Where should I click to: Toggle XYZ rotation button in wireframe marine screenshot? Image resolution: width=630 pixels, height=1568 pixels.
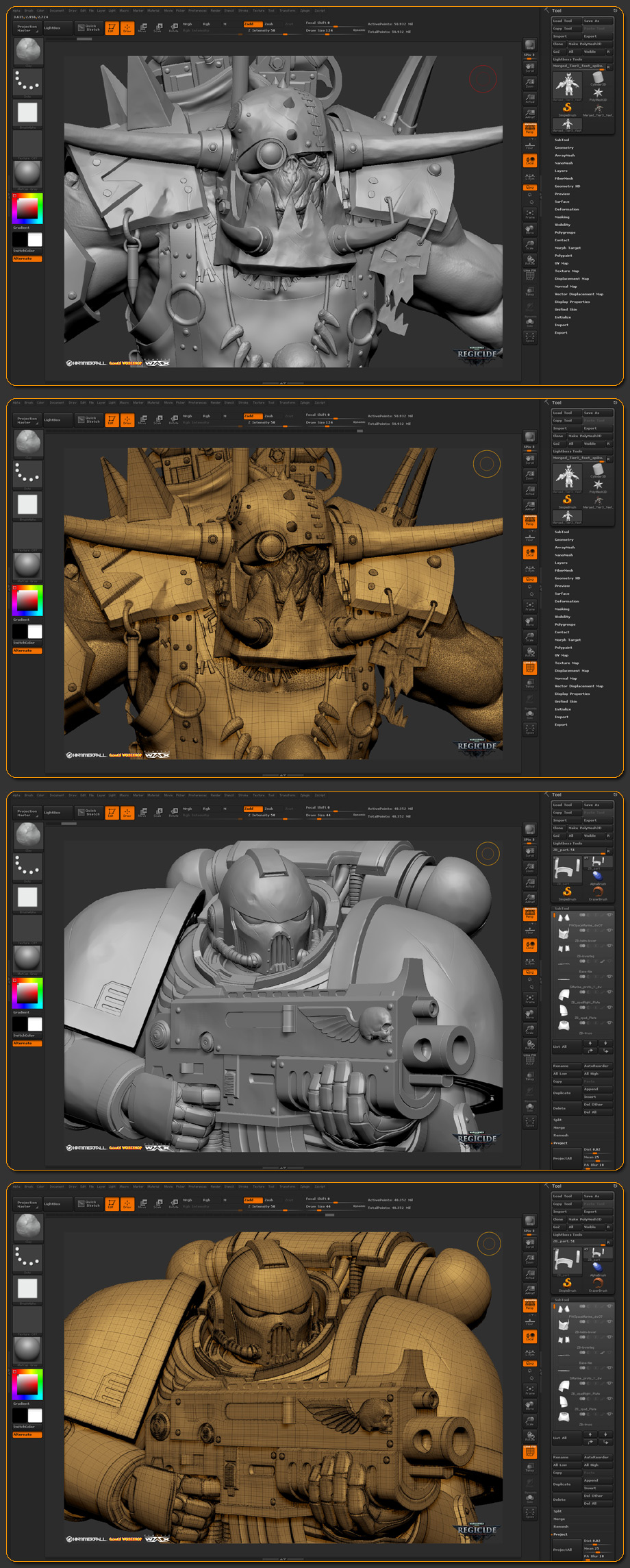click(530, 1364)
